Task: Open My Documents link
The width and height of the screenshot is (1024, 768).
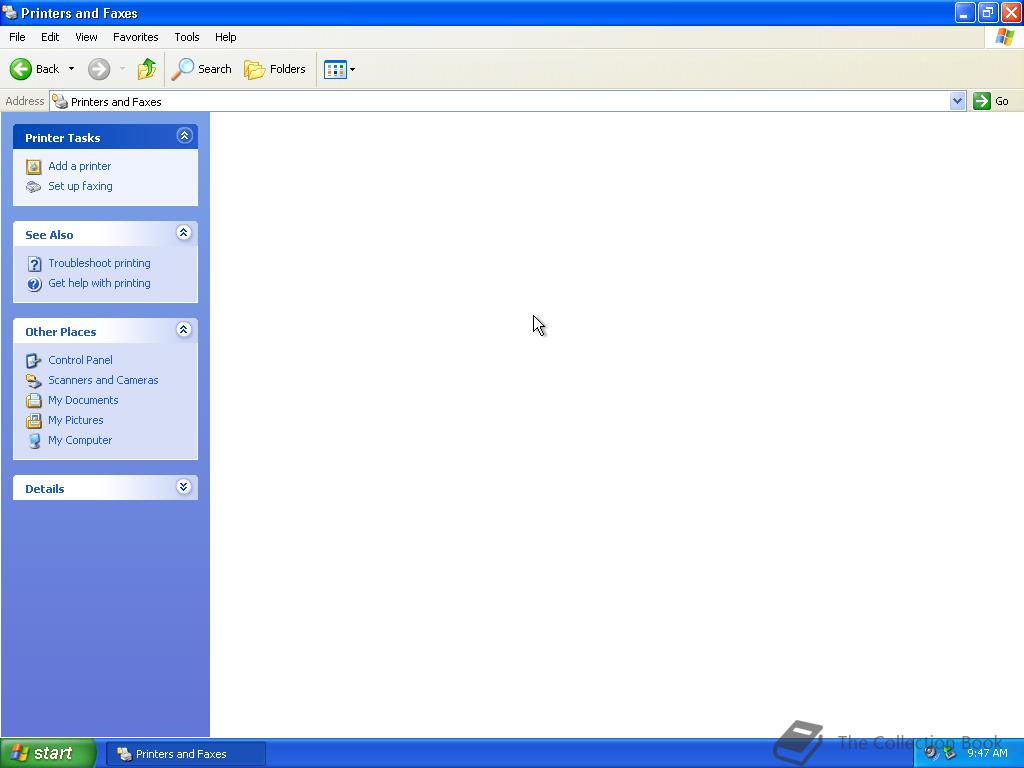Action: pos(83,400)
